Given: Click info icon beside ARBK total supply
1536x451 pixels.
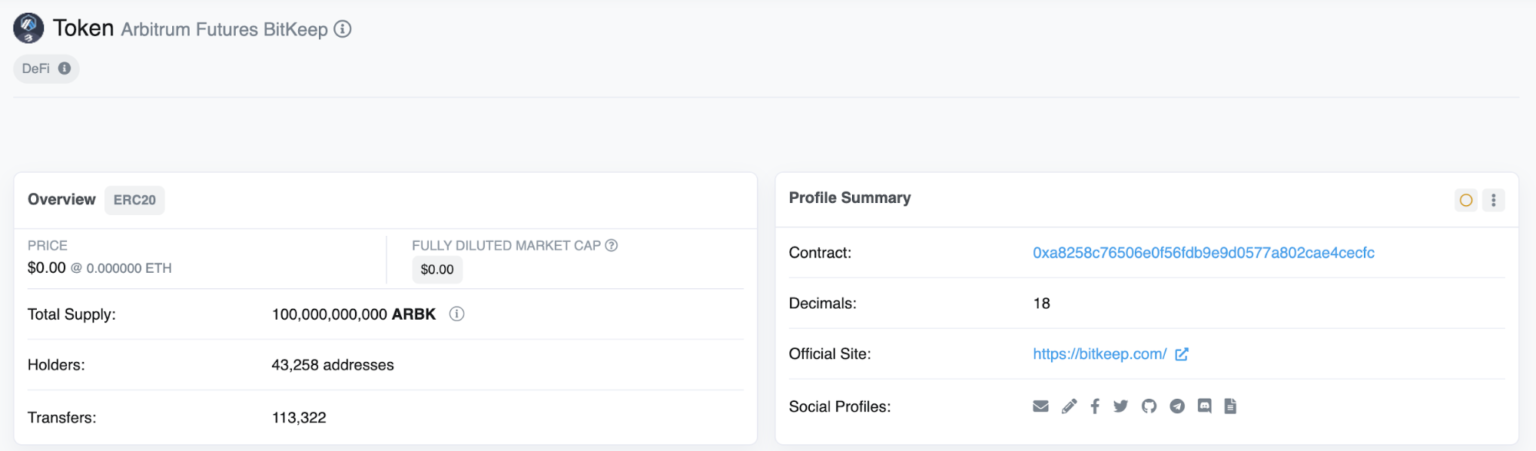Looking at the screenshot, I should click(x=457, y=314).
